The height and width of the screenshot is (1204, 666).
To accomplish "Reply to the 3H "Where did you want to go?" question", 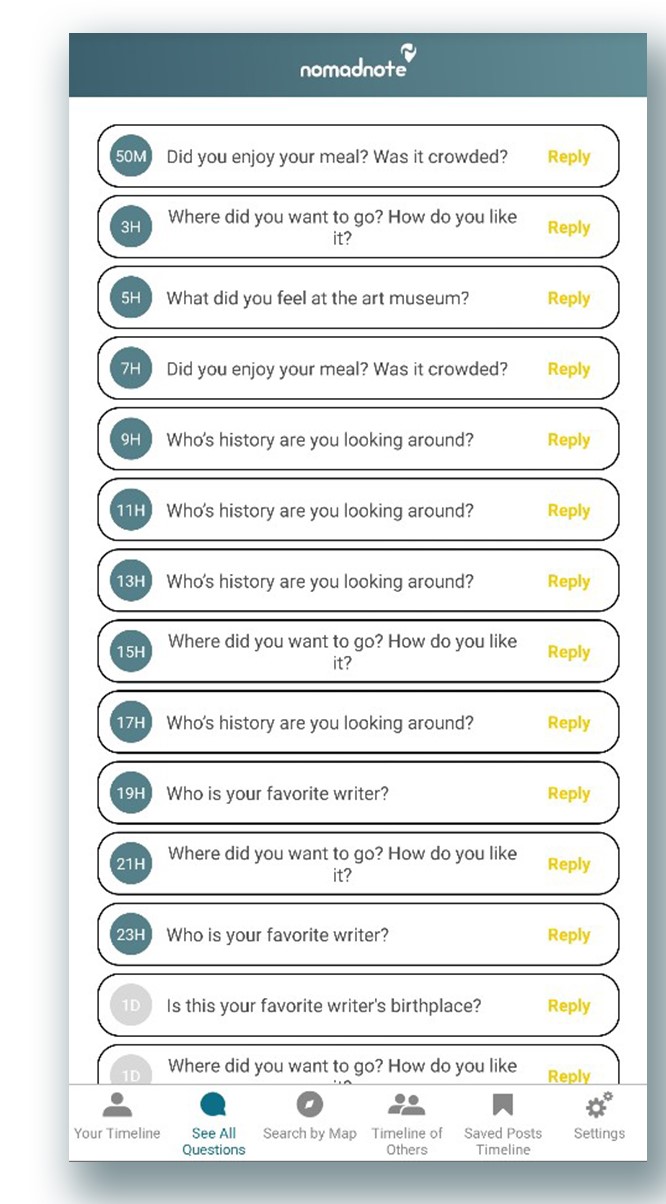I will tap(568, 227).
